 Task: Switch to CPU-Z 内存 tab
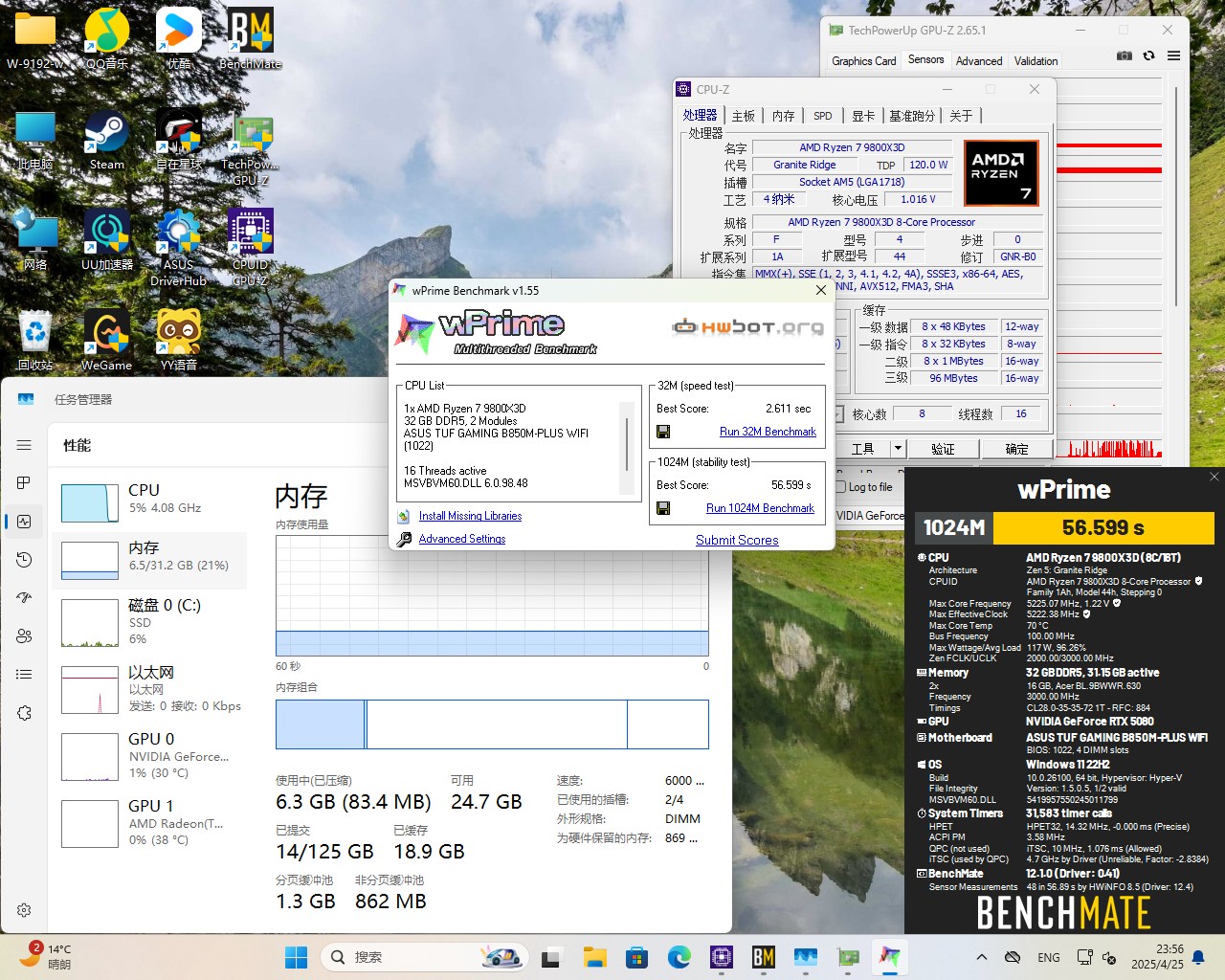coord(784,116)
